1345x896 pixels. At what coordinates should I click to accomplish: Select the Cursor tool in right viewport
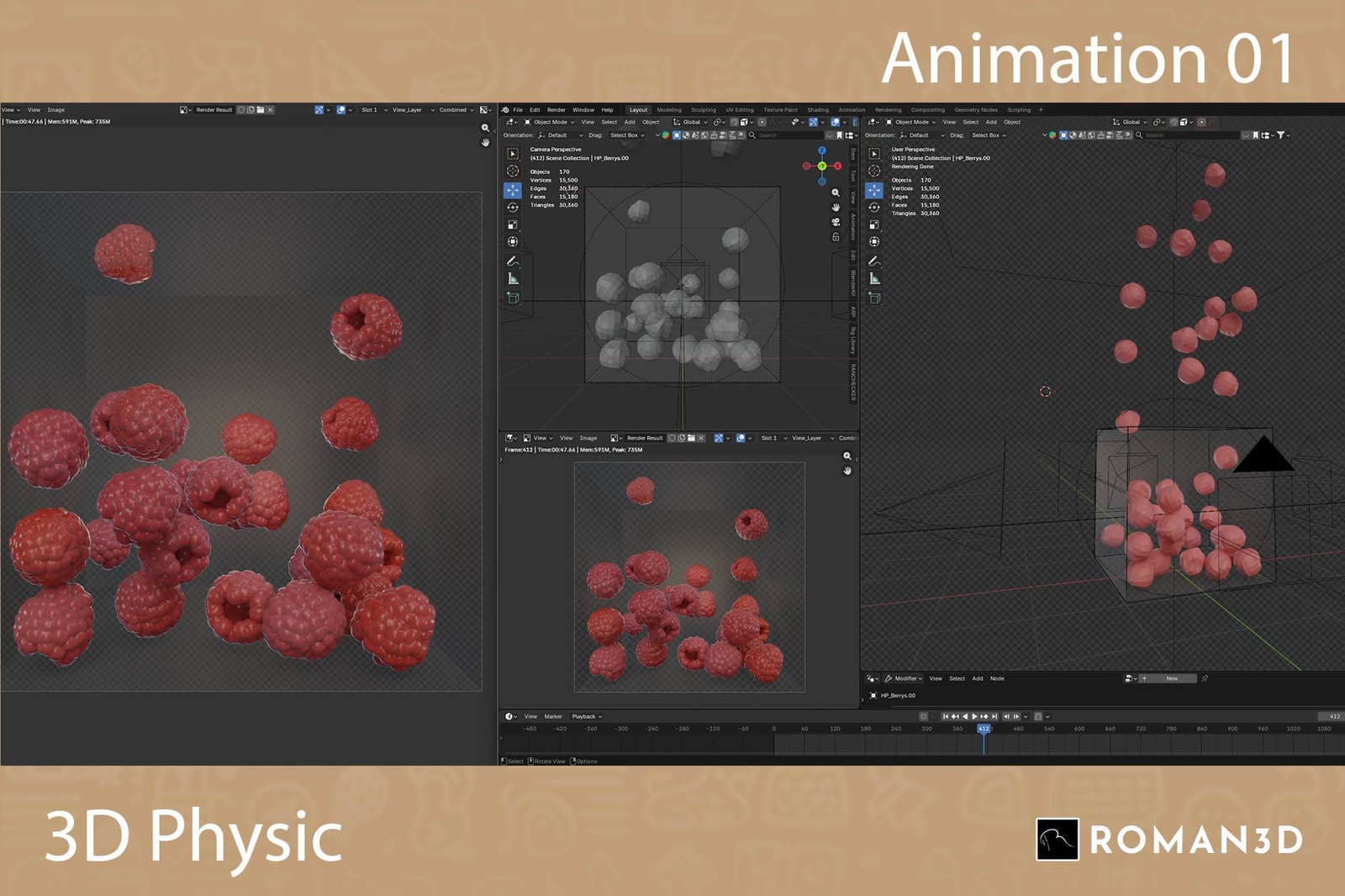point(874,171)
